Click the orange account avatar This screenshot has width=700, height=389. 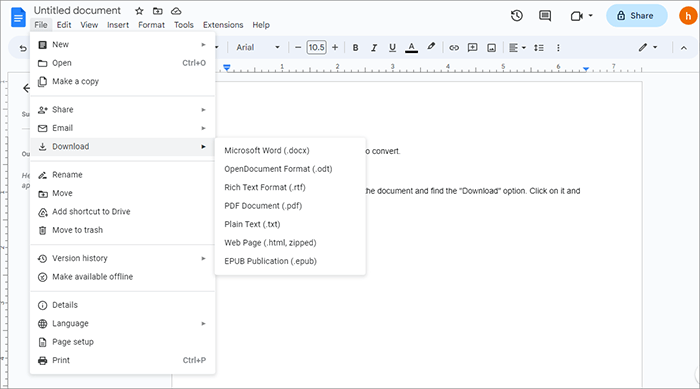tap(688, 16)
